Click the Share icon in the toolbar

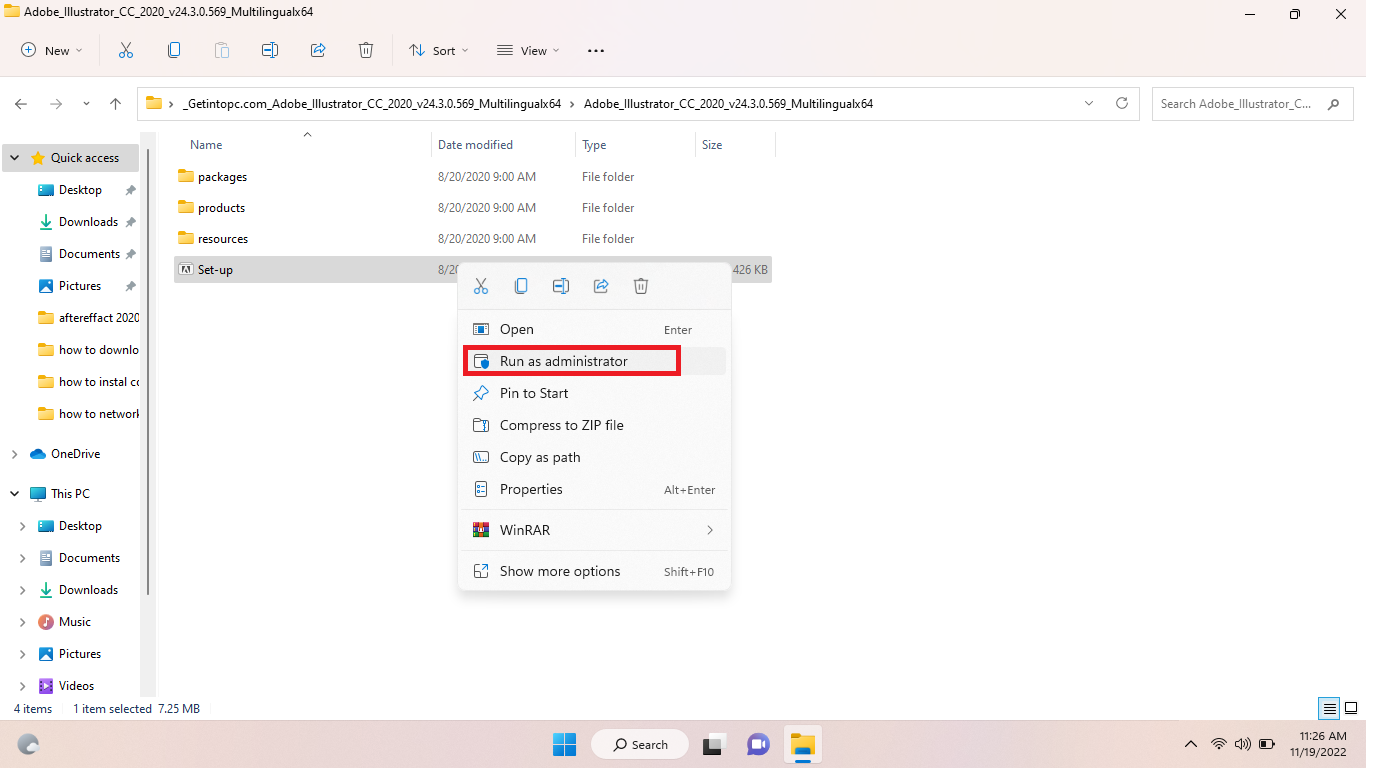pos(318,50)
